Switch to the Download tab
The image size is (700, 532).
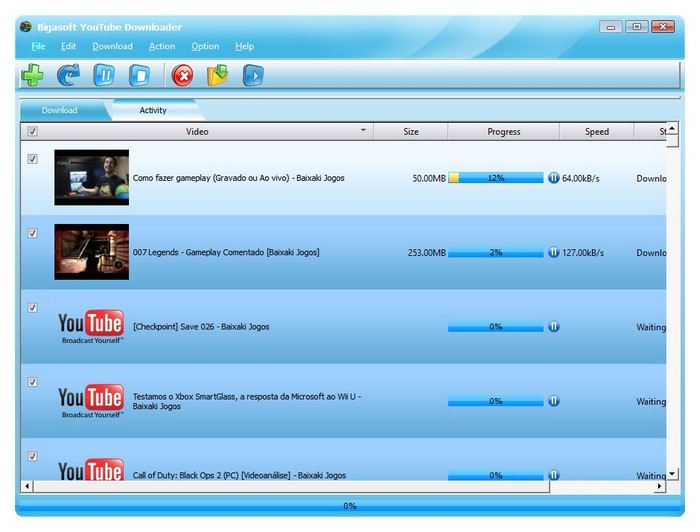click(x=59, y=110)
